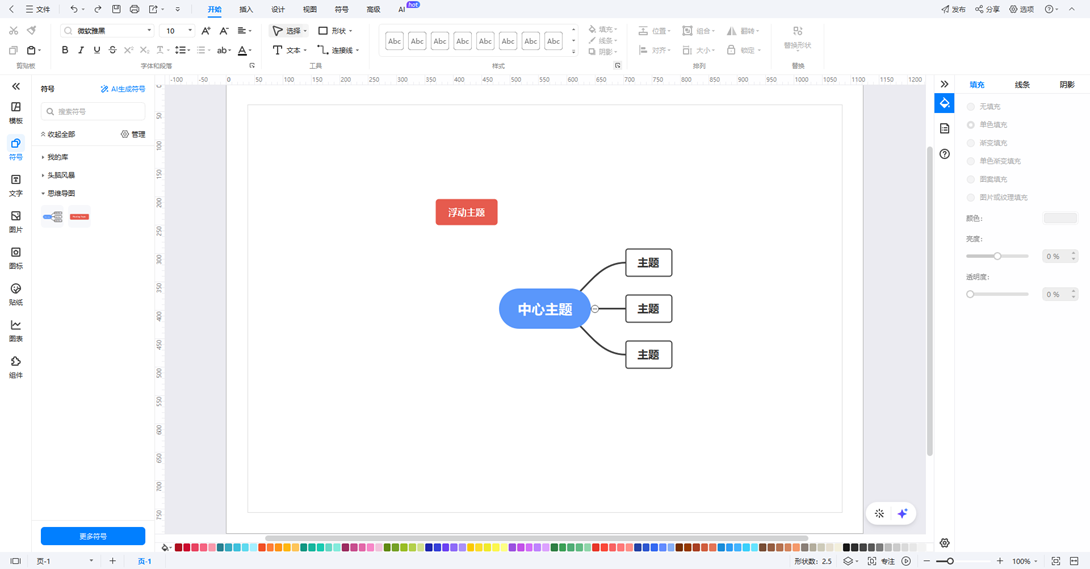
Task: Open the 模板 templates sidebar panel
Action: point(16,112)
